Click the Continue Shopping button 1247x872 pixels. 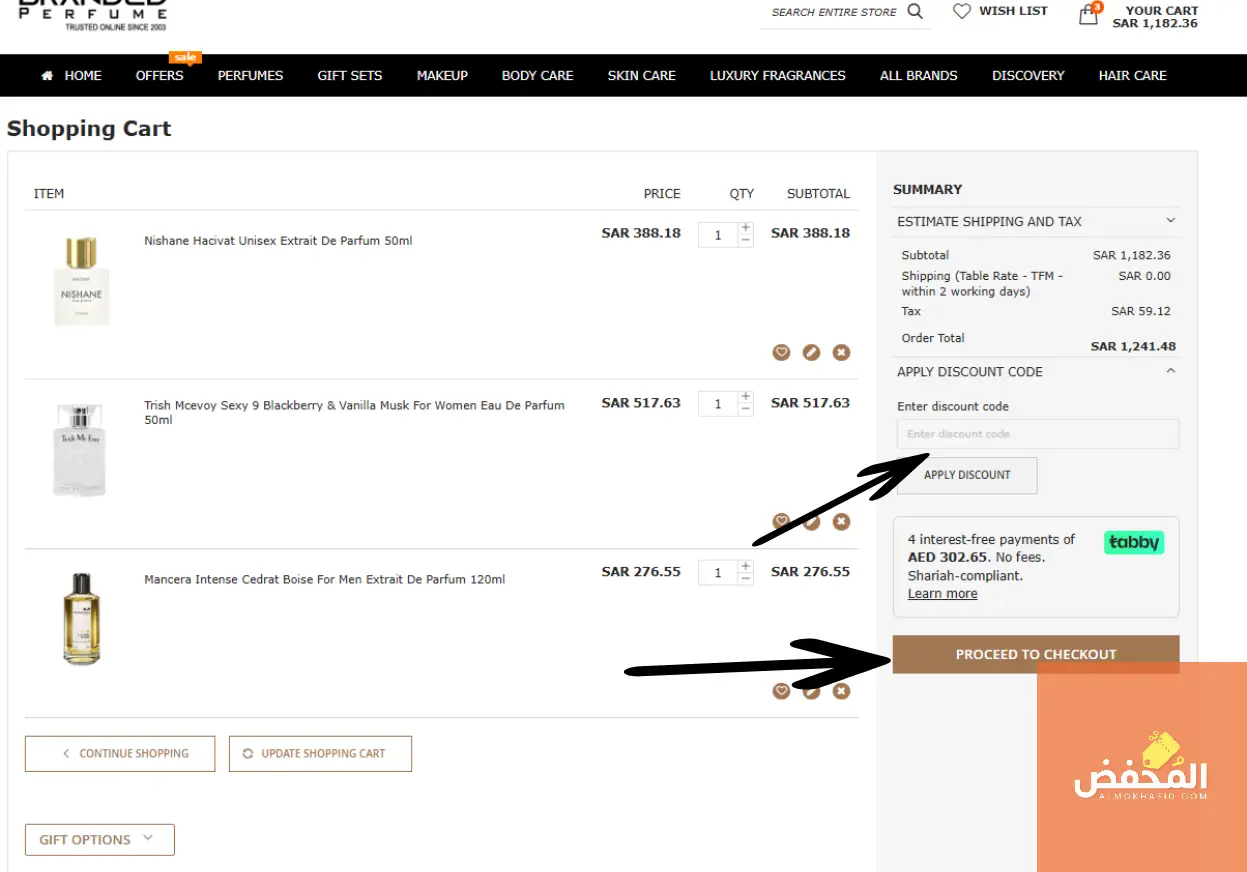pos(120,753)
